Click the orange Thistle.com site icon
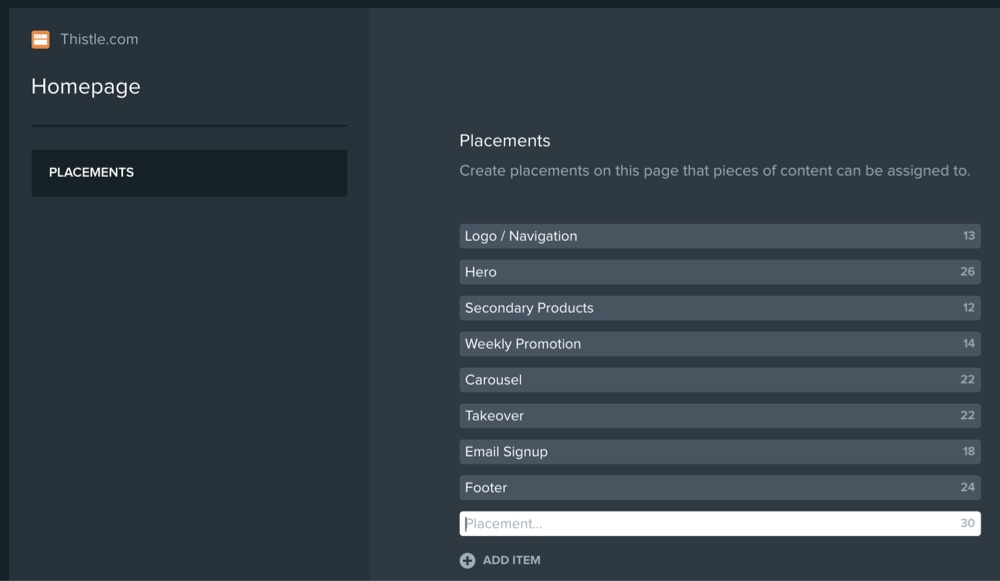This screenshot has height=581, width=1000. click(x=40, y=40)
